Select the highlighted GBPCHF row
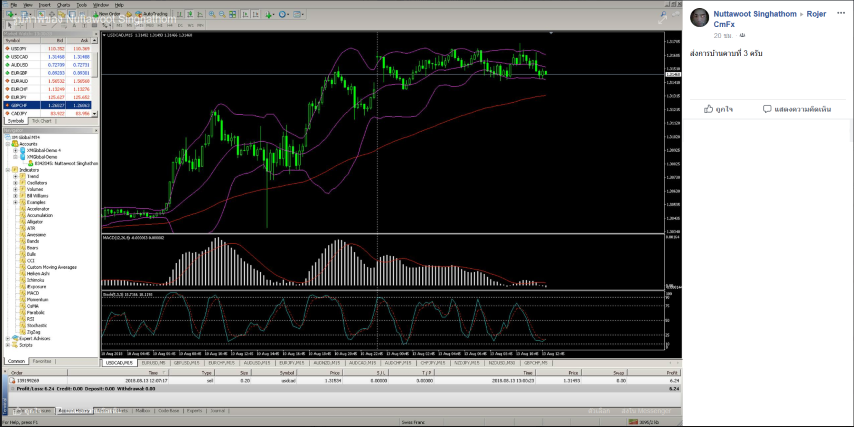This screenshot has width=854, height=427. 48,105
